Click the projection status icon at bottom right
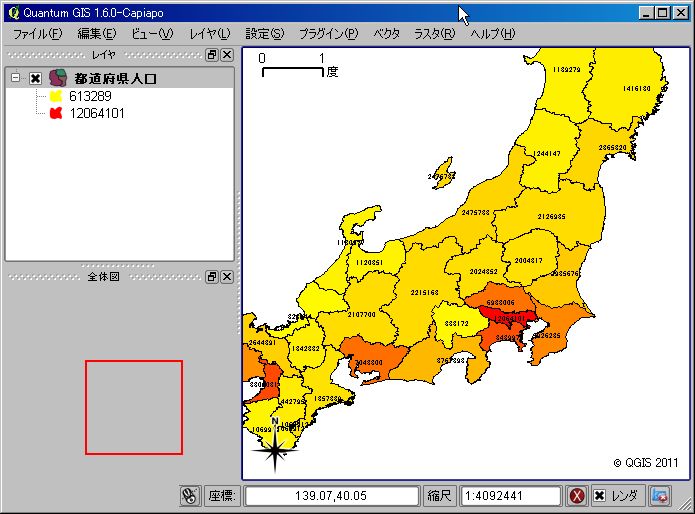Image resolution: width=695 pixels, height=514 pixels. point(659,495)
